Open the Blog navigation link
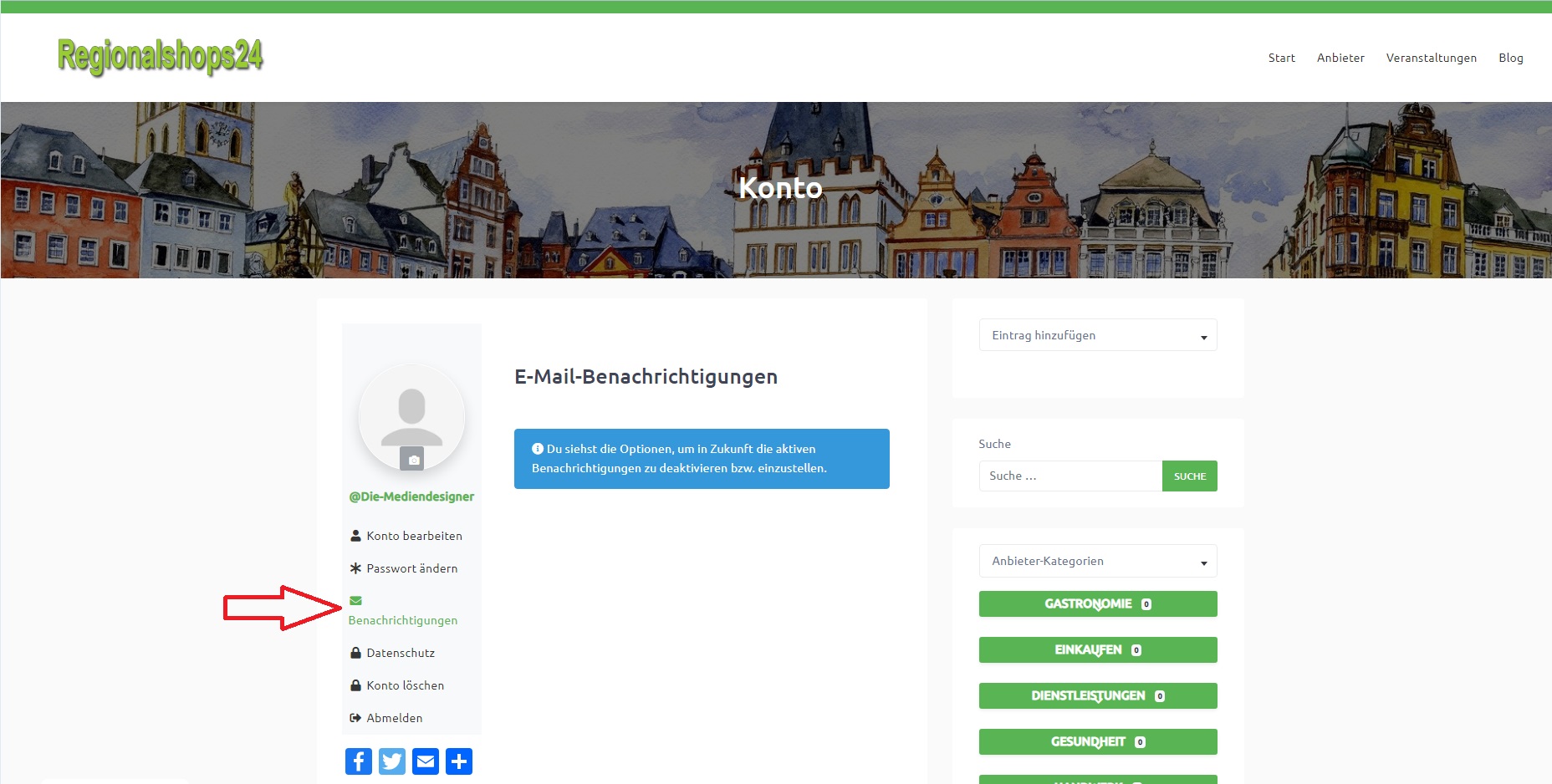 click(x=1510, y=58)
